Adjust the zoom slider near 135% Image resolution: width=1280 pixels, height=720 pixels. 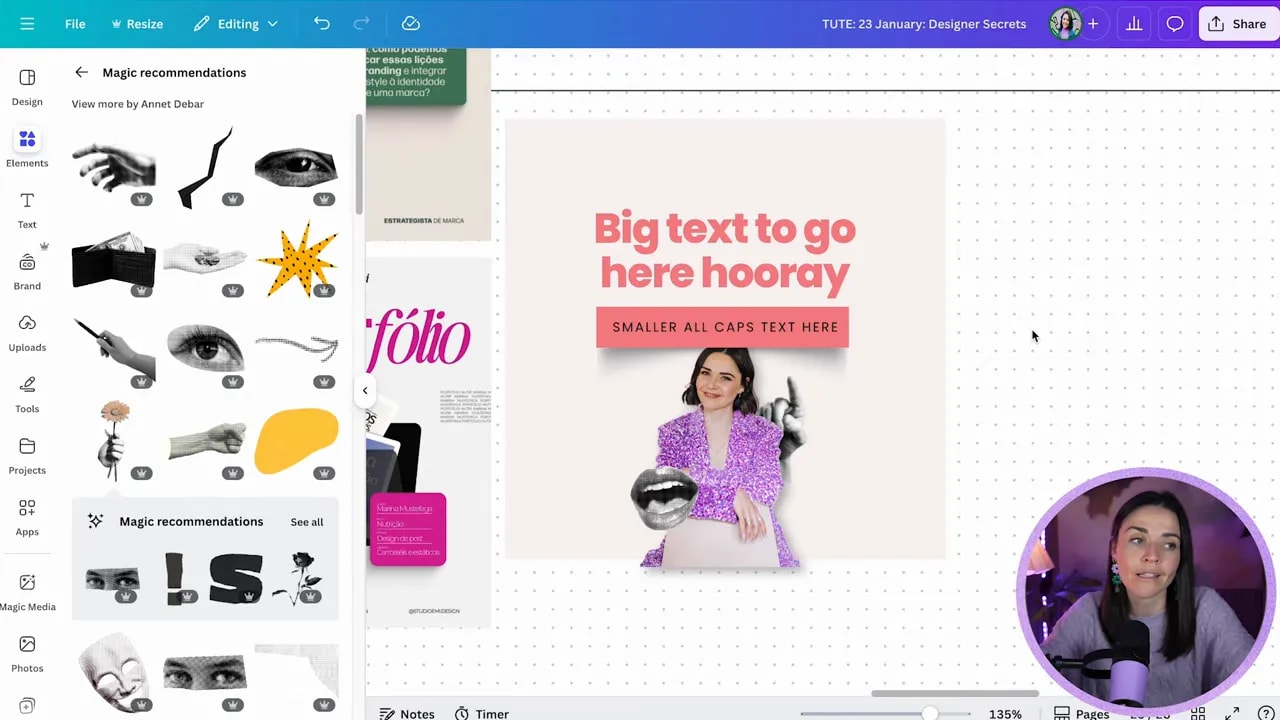point(930,714)
